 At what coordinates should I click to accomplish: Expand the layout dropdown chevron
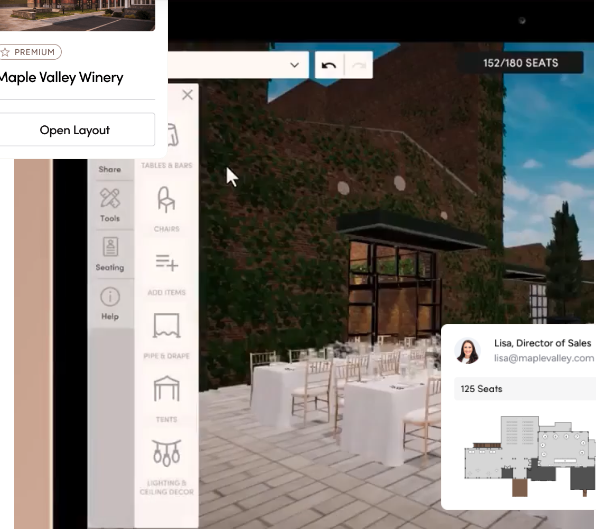coord(295,65)
